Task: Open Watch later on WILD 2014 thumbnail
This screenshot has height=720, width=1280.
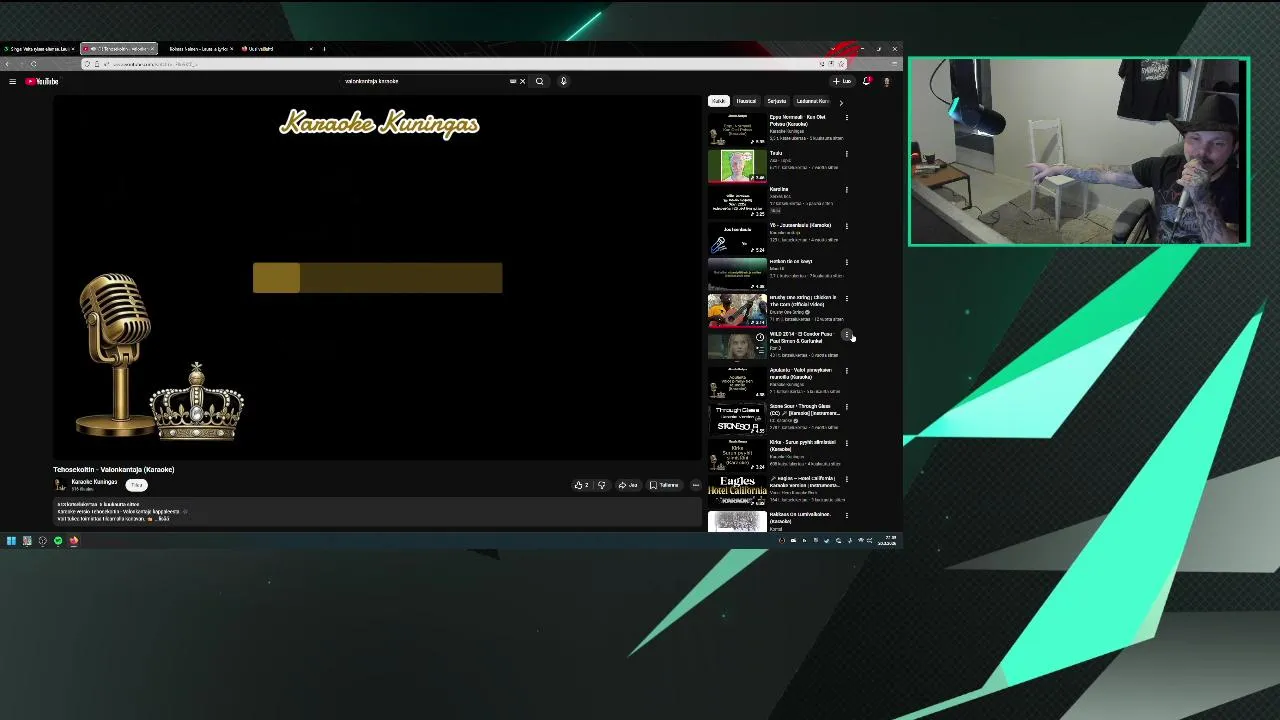Action: [760, 338]
